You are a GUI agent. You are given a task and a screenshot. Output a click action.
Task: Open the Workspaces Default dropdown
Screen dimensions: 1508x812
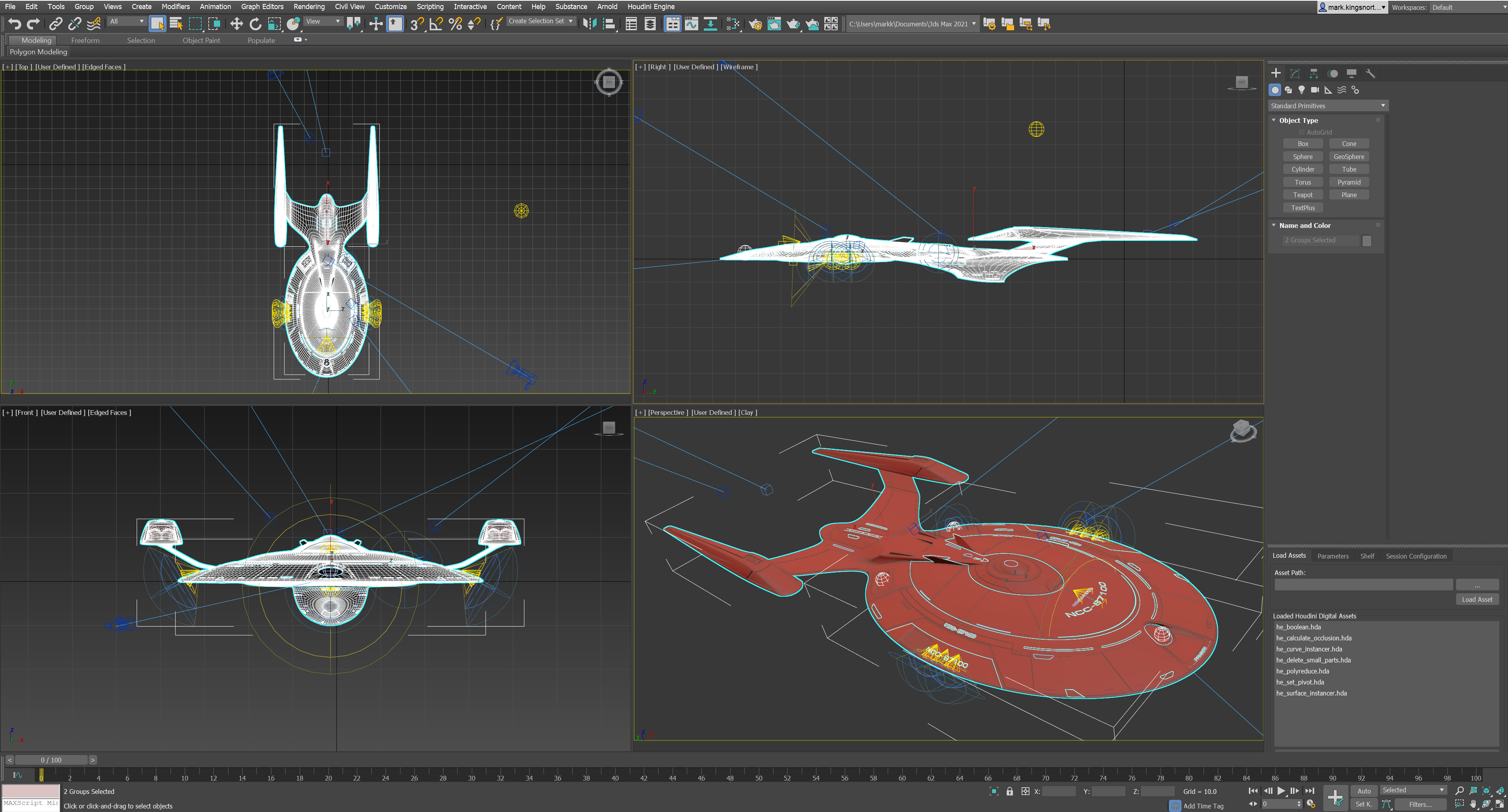tap(1468, 7)
